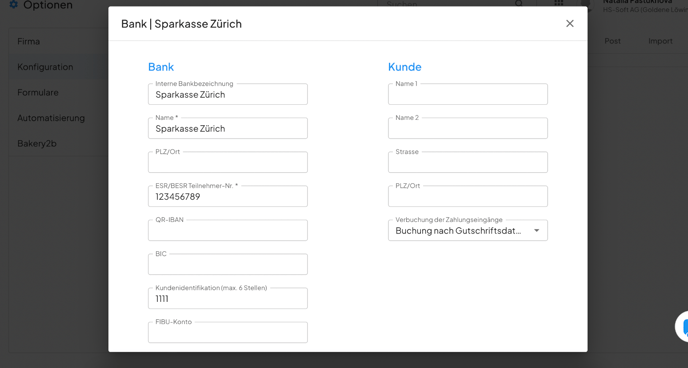Focus the Kunde Name 2 field
This screenshot has height=368, width=688.
468,128
